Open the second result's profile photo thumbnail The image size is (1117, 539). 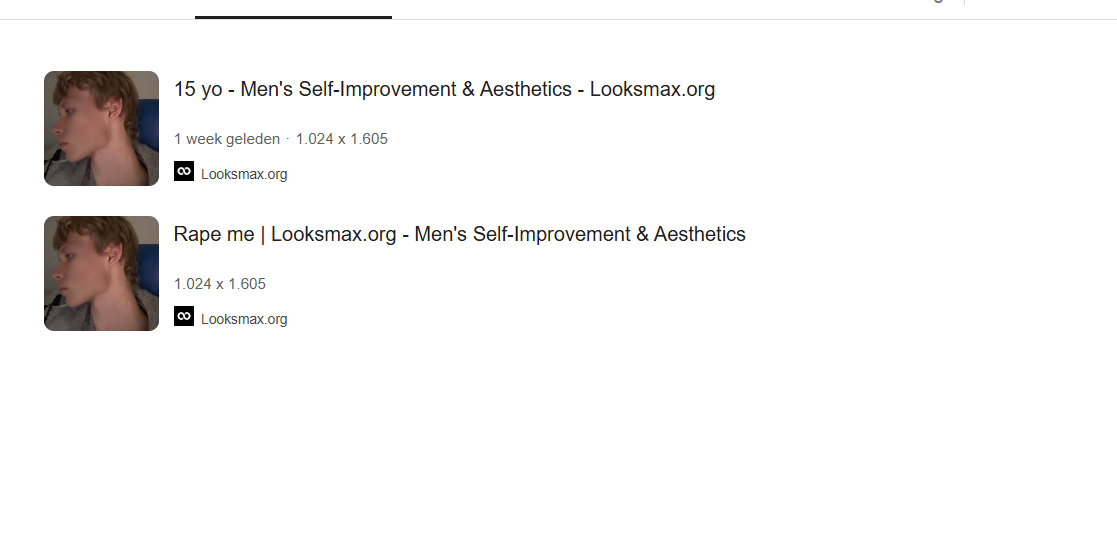coord(101,273)
